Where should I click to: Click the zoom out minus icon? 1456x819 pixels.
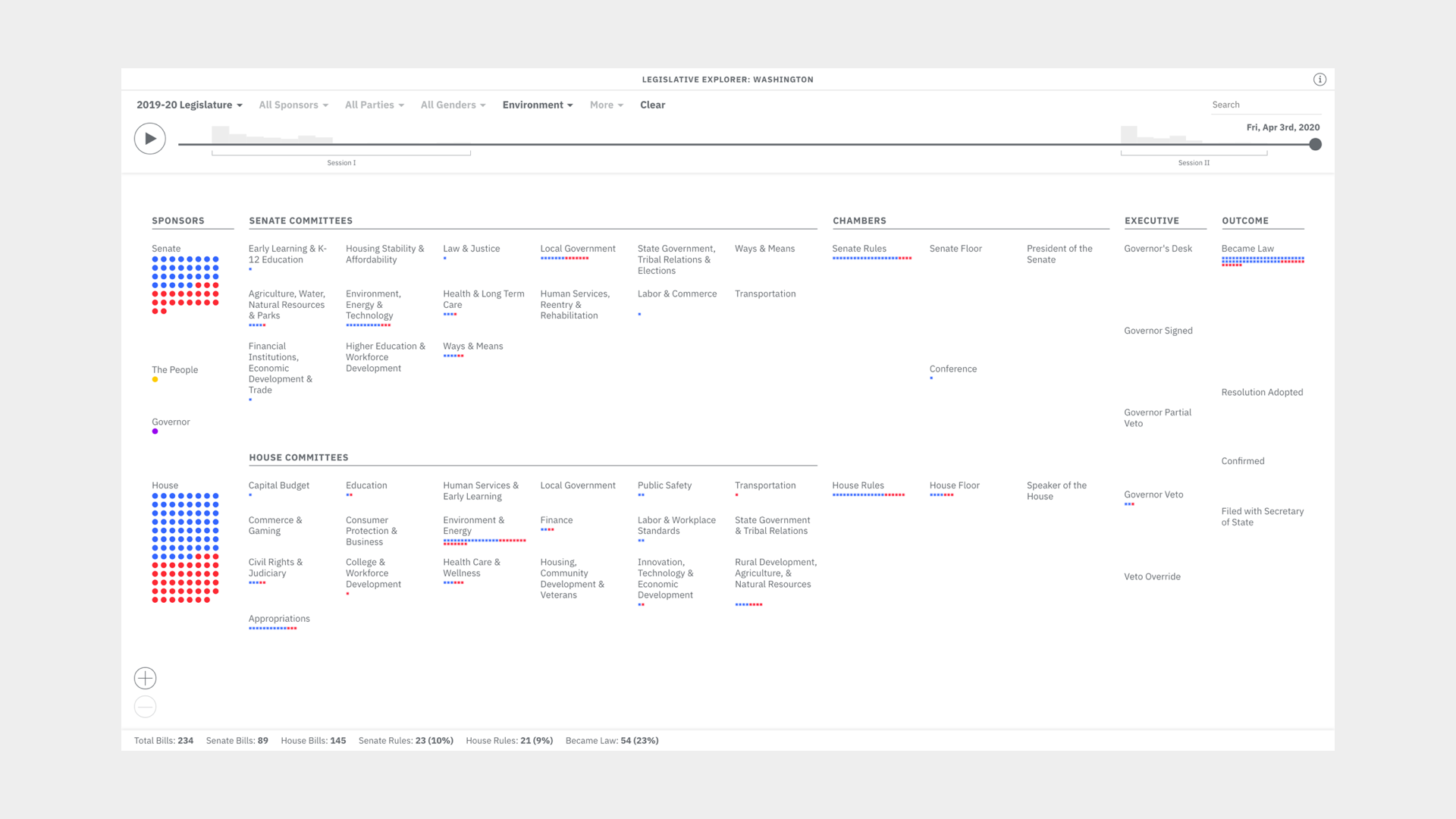(x=146, y=707)
